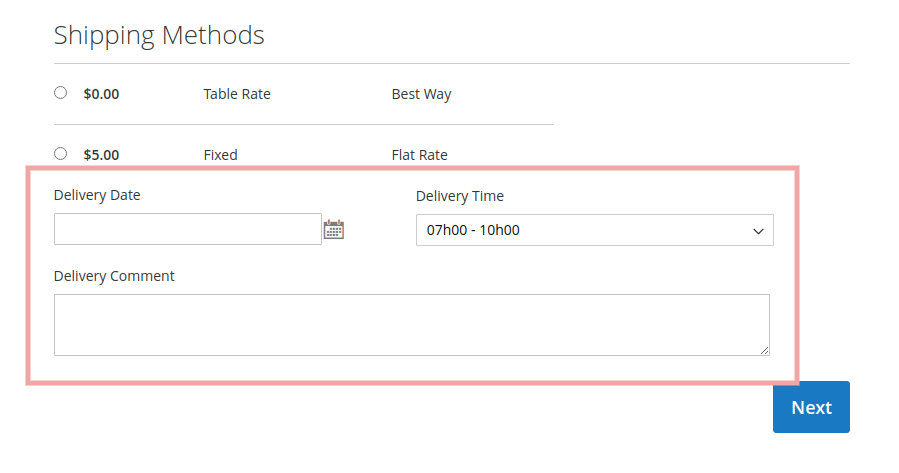Open the Delivery Time dropdown
The image size is (899, 473).
pos(594,230)
